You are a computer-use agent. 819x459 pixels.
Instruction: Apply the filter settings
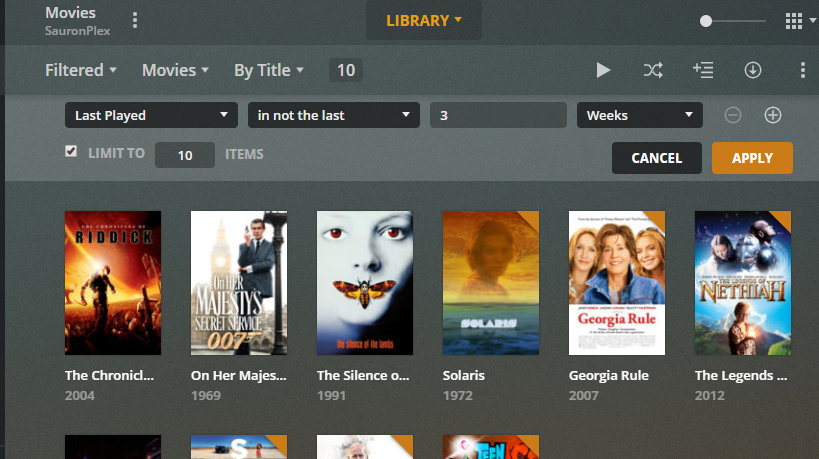click(x=752, y=158)
